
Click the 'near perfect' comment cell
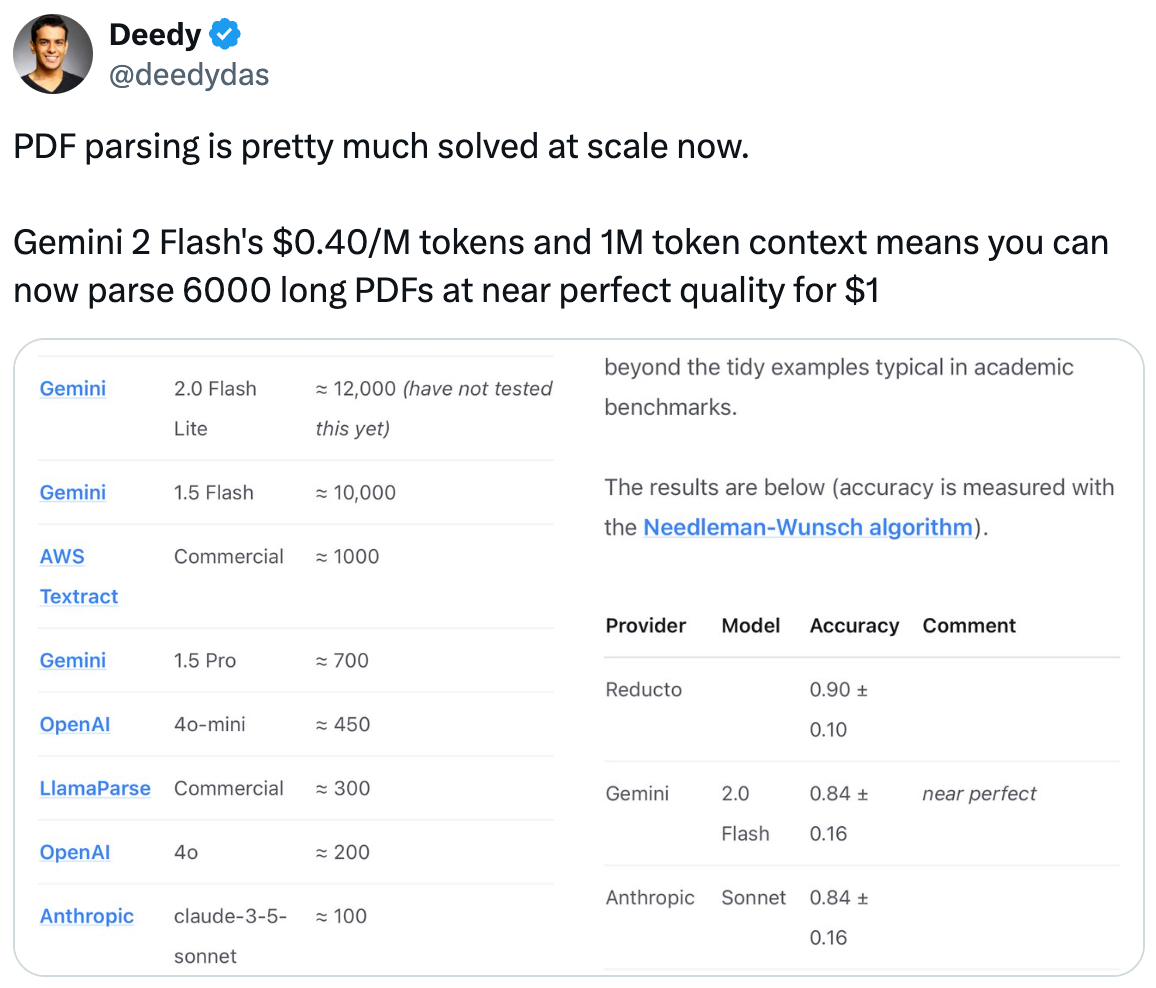point(979,794)
